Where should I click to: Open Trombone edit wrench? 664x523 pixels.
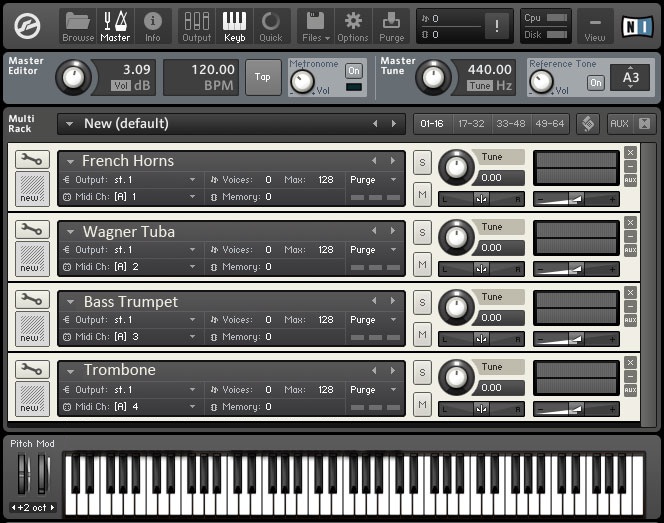point(32,369)
